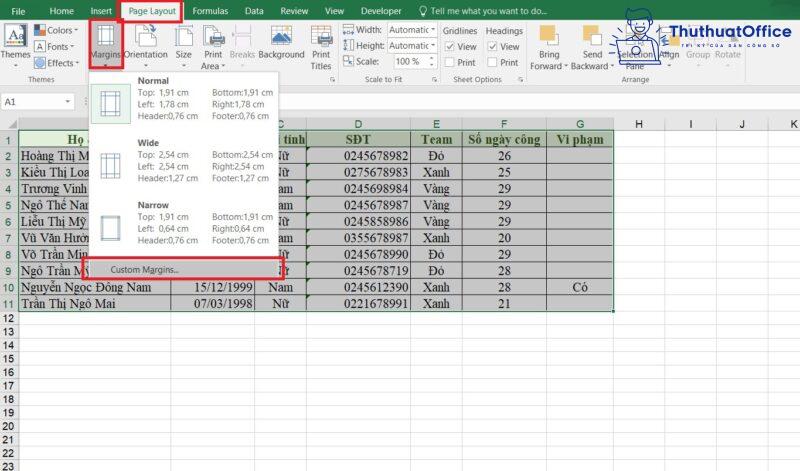Image resolution: width=800 pixels, height=471 pixels.
Task: Open the theme Fonts dropdown
Action: coord(54,46)
